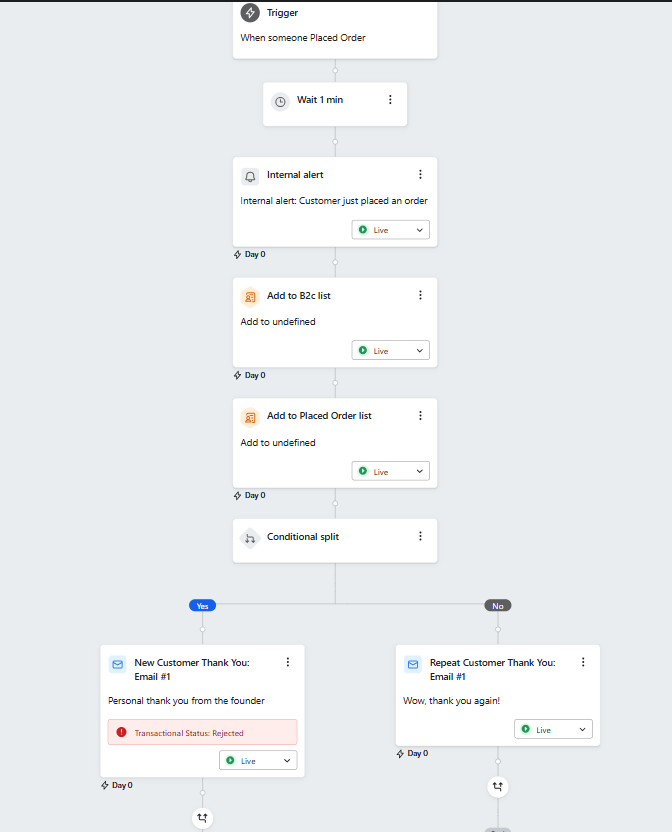Click the Trigger lightning bolt icon
Screen dimensions: 672x832
250,12
